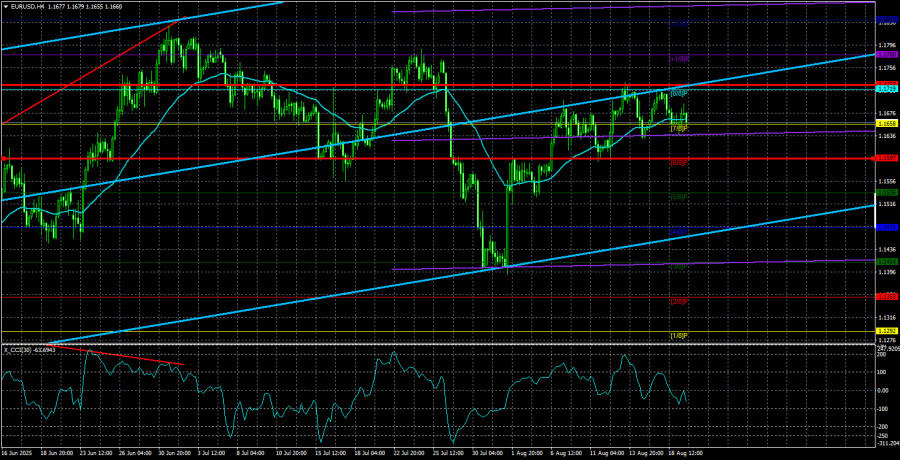Click the 23 Jun 12:00 time label

click(x=95, y=453)
